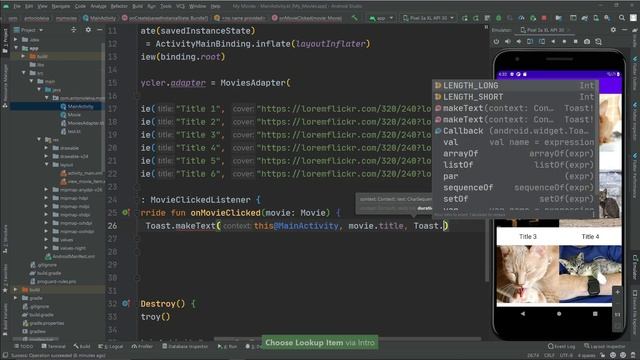Click the override gutter icon on line 25

(126, 212)
